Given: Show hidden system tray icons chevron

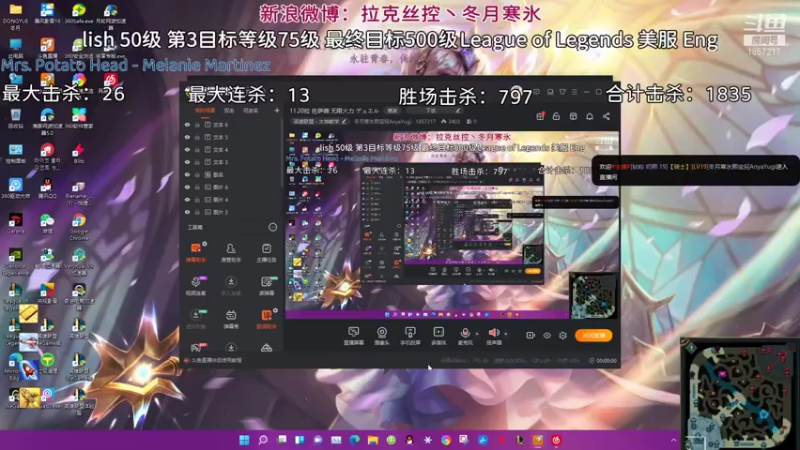Looking at the screenshot, I should (673, 440).
